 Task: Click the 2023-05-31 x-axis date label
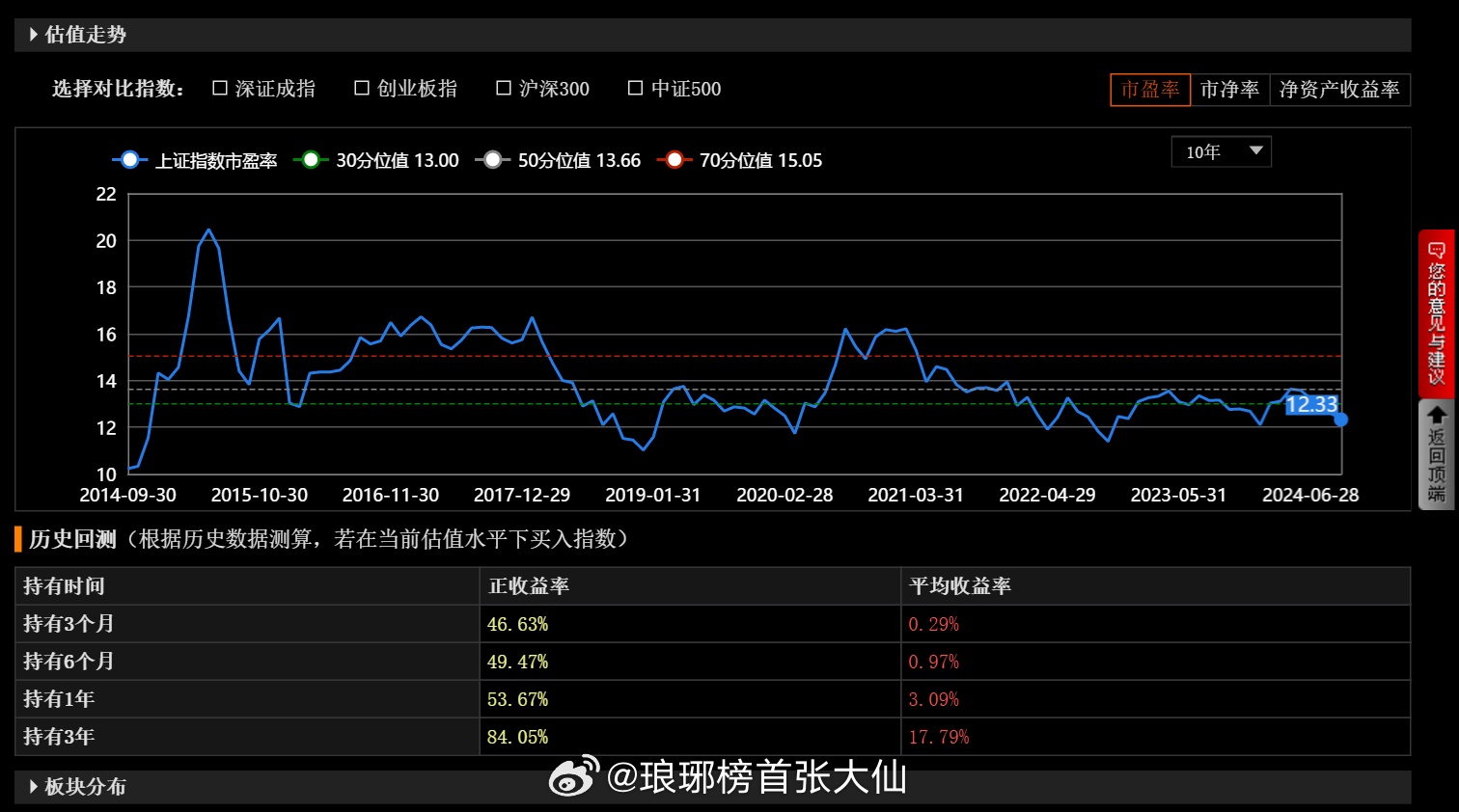1178,495
